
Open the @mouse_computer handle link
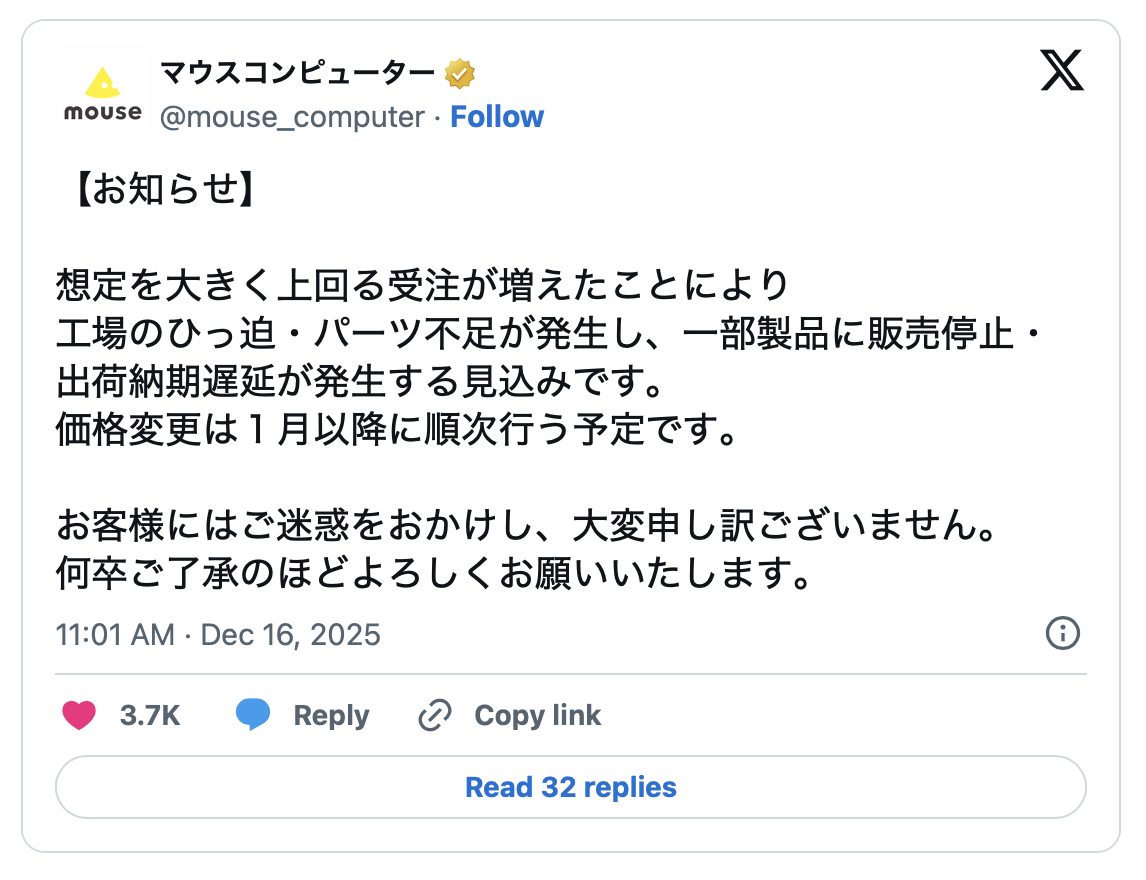292,117
